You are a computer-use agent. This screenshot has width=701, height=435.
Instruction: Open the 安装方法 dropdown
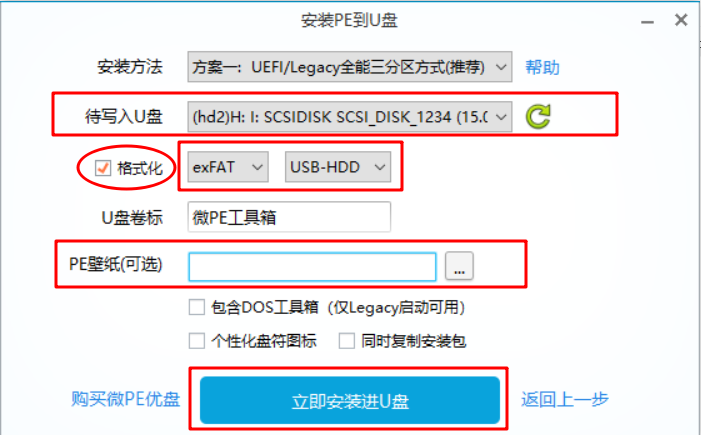click(350, 67)
